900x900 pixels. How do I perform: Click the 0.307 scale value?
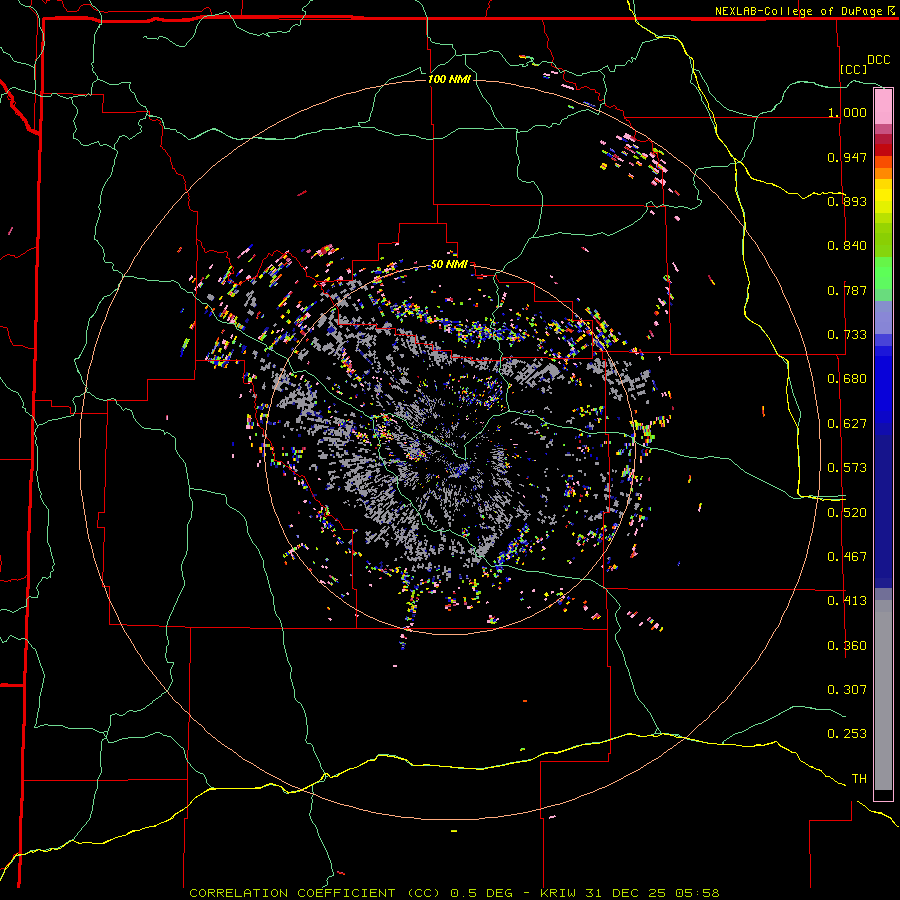(847, 690)
